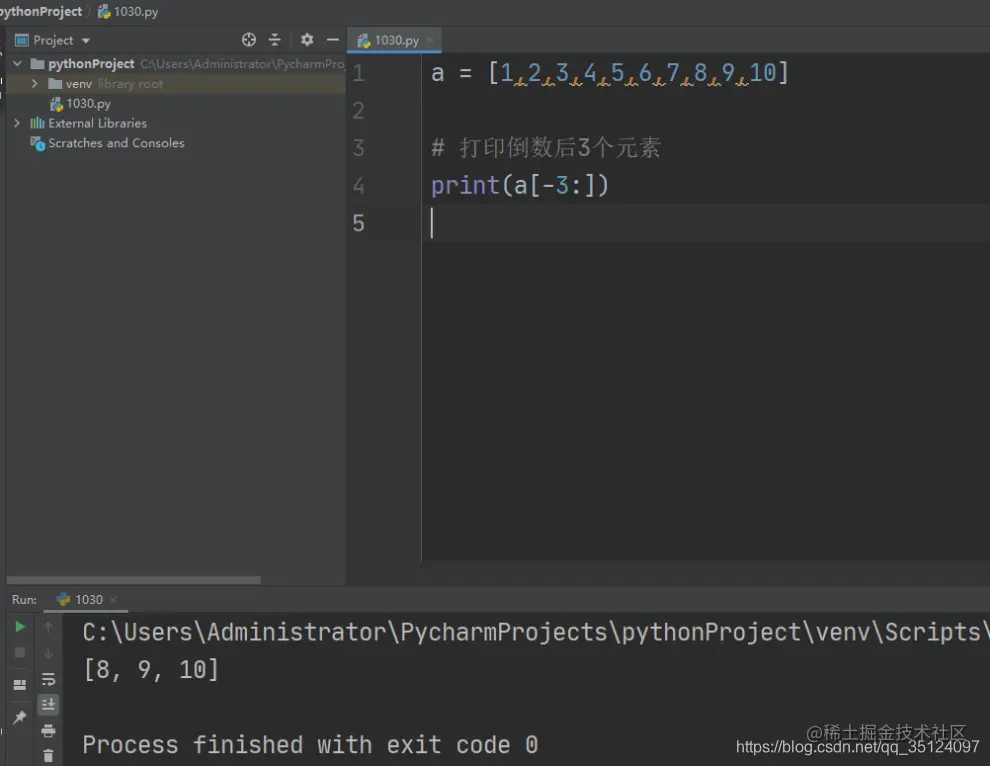
Task: Collapse the pythonProject root folder
Action: point(18,64)
